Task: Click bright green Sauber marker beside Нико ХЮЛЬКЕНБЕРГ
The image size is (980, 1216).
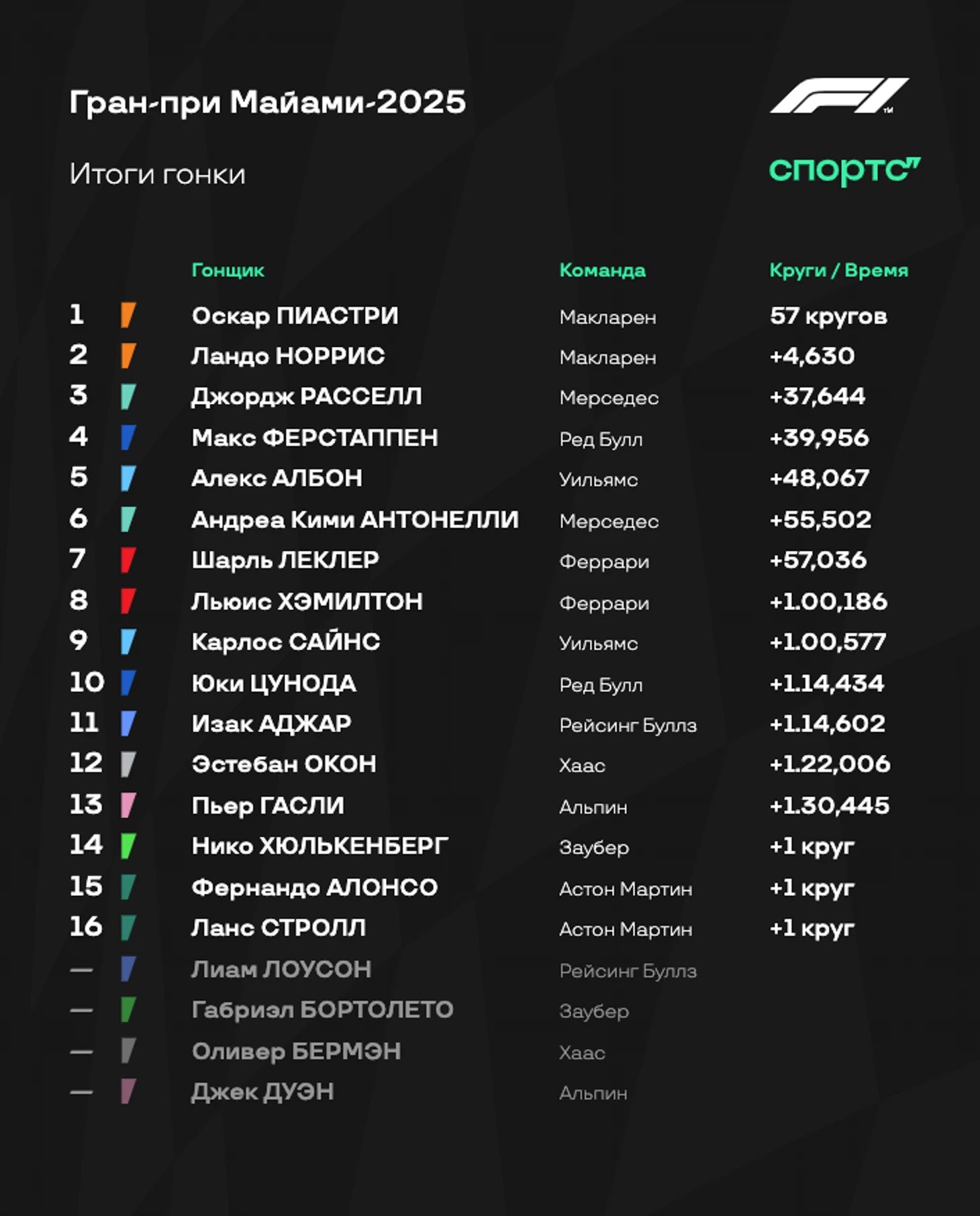Action: click(128, 846)
